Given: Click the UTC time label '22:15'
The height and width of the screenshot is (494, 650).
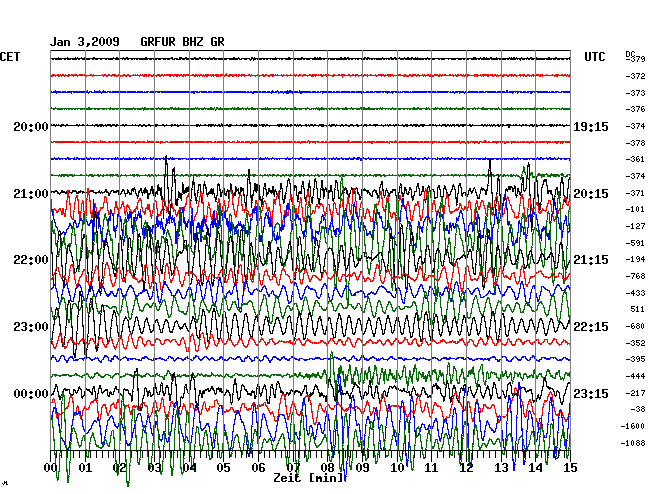Looking at the screenshot, I should (x=591, y=327).
